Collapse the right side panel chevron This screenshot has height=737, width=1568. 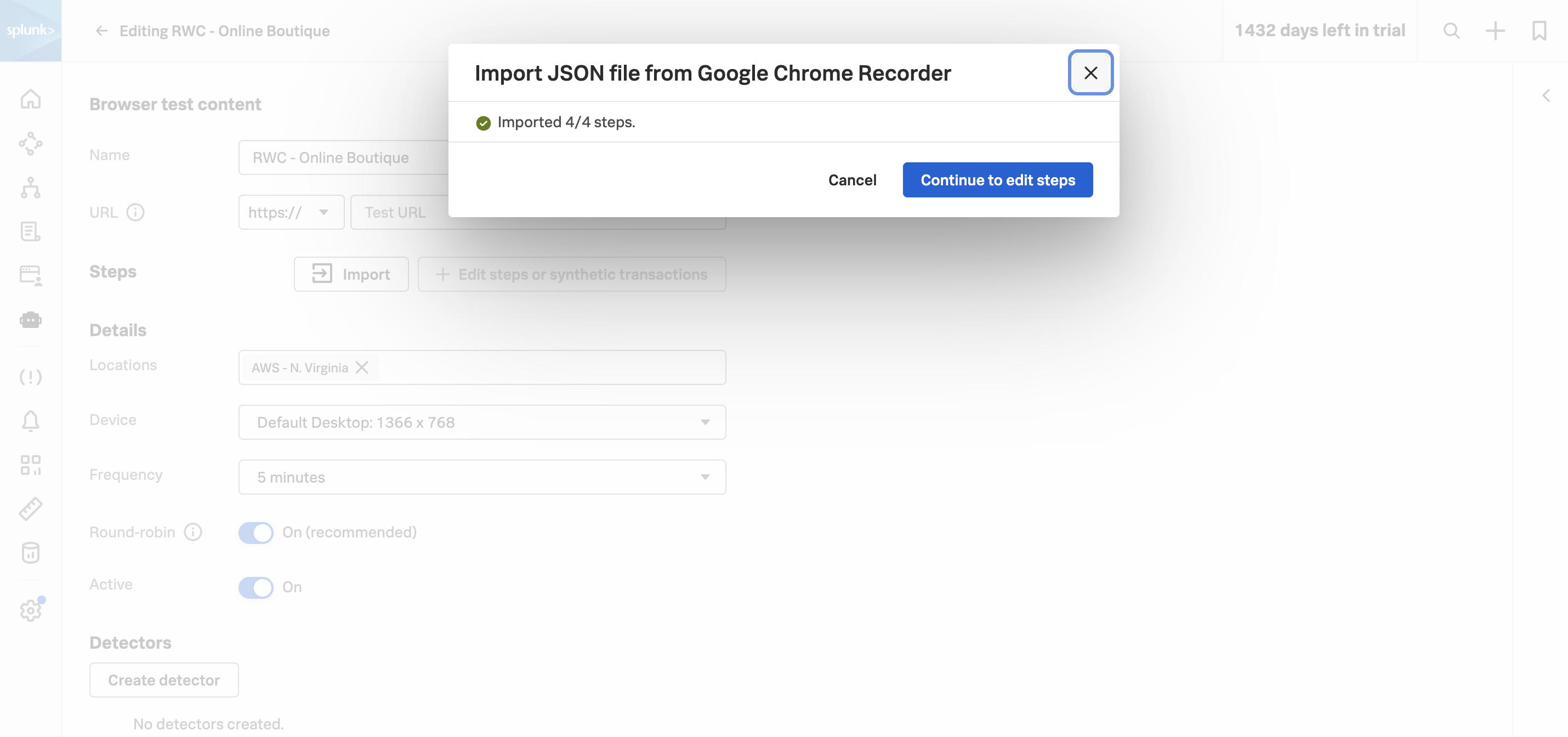[x=1546, y=95]
